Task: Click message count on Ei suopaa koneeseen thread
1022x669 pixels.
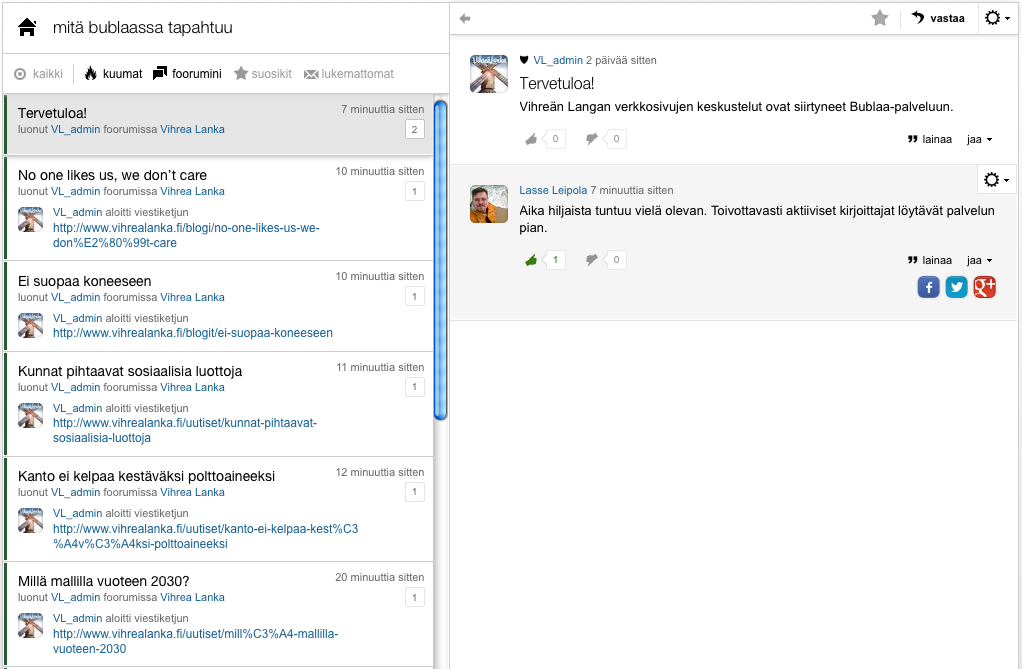Action: pyautogui.click(x=415, y=297)
